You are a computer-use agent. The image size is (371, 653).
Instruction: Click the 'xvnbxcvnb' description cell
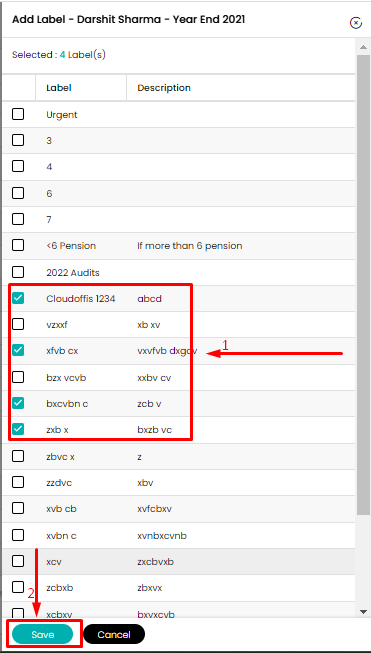point(162,536)
